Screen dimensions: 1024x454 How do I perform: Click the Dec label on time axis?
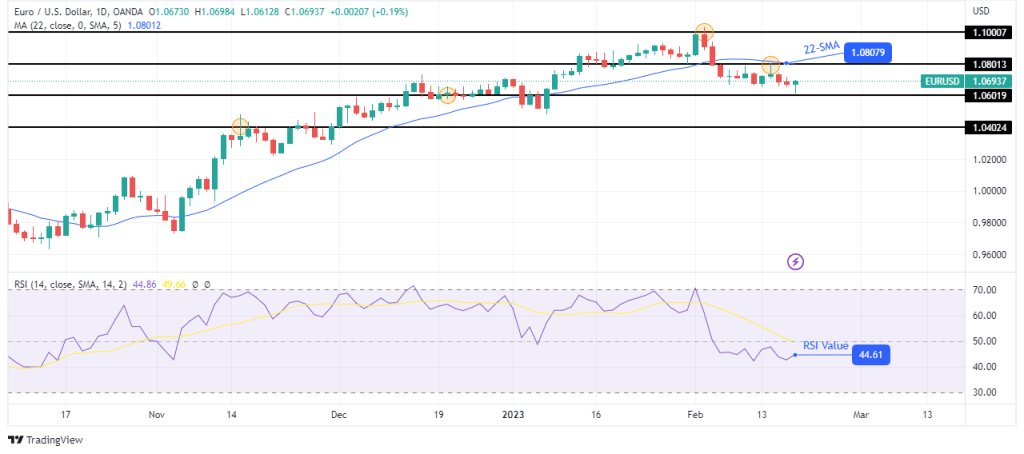pyautogui.click(x=339, y=415)
